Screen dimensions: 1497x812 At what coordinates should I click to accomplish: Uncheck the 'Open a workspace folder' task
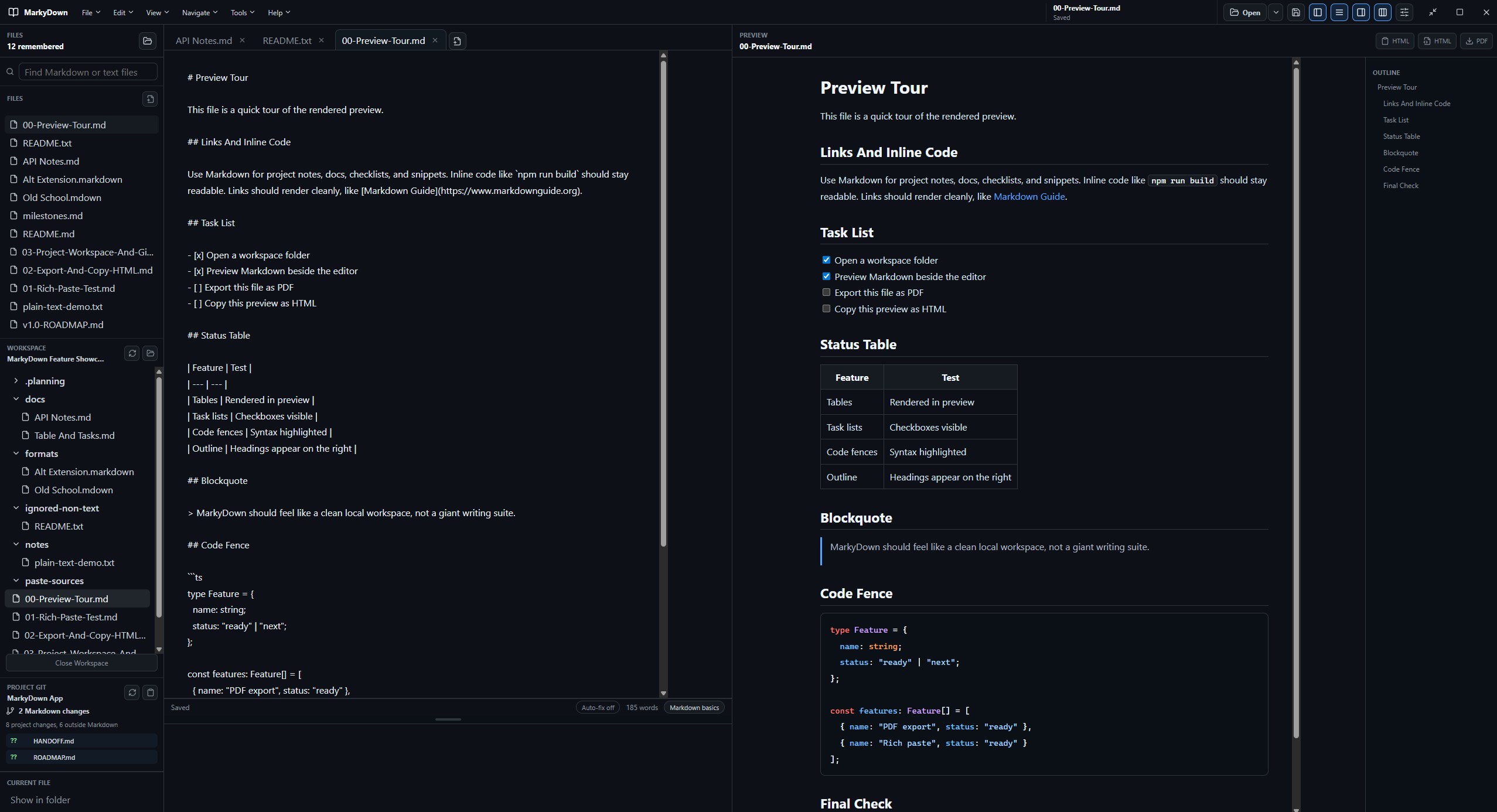pyautogui.click(x=826, y=260)
